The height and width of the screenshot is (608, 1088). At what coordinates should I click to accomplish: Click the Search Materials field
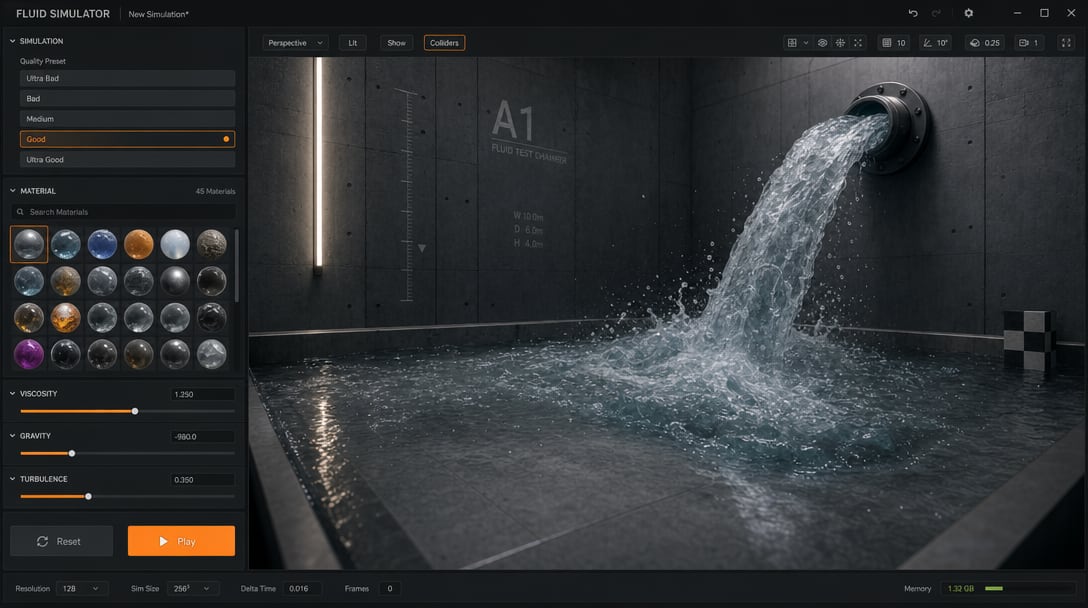click(x=123, y=212)
